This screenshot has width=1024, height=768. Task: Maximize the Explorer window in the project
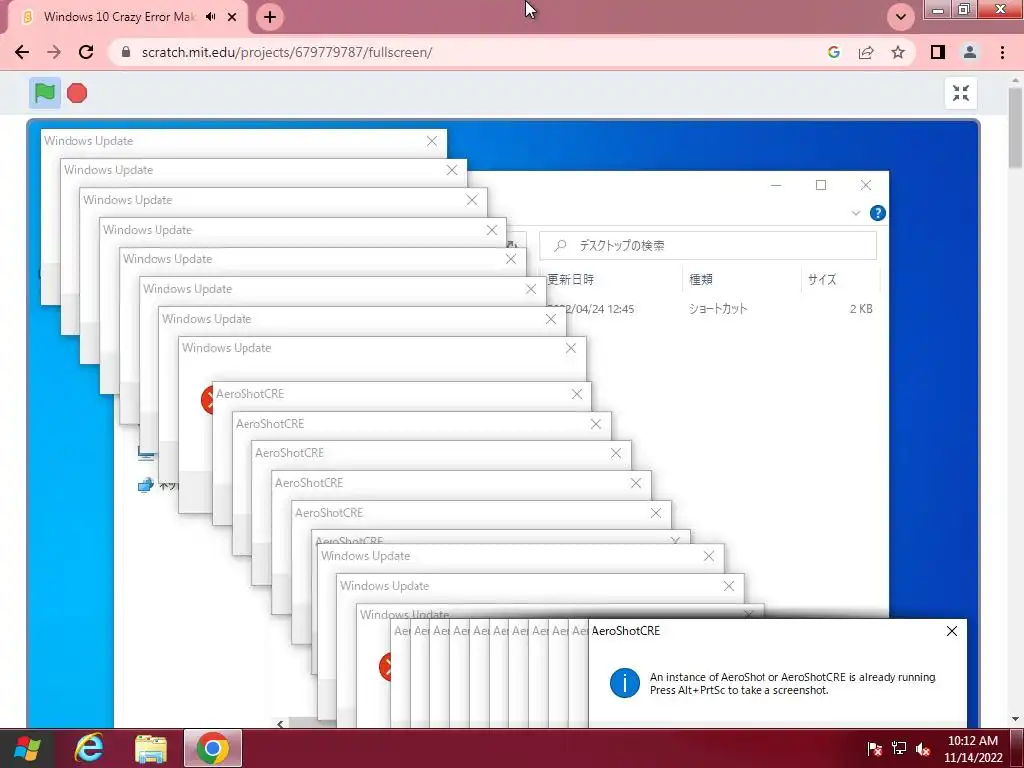[x=821, y=185]
